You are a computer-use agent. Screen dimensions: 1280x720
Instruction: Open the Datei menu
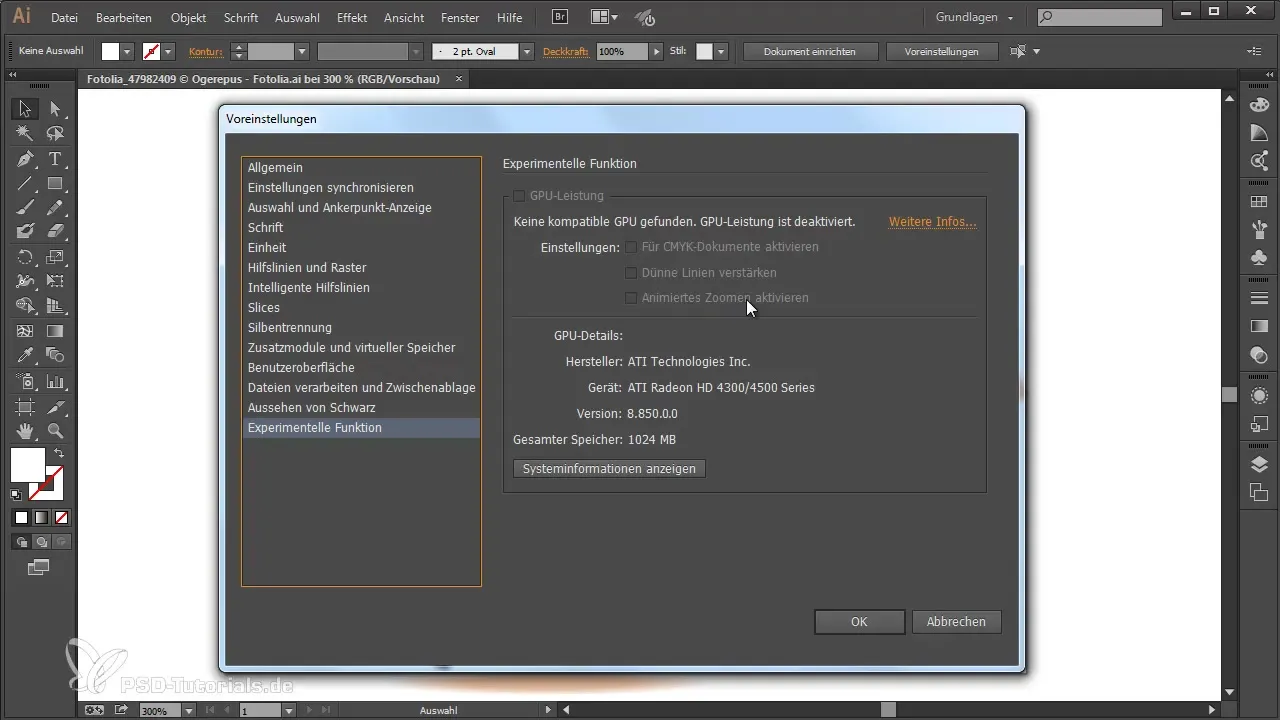coord(64,18)
